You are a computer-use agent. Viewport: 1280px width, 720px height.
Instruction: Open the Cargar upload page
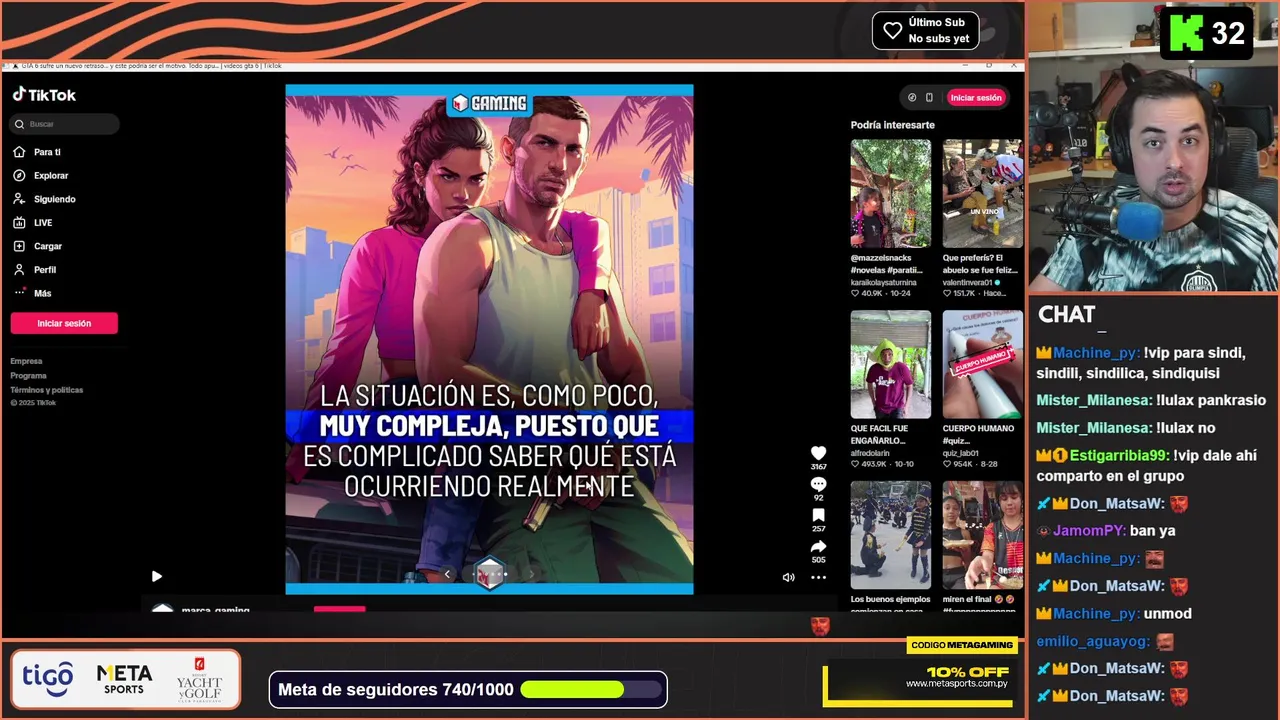(x=48, y=246)
